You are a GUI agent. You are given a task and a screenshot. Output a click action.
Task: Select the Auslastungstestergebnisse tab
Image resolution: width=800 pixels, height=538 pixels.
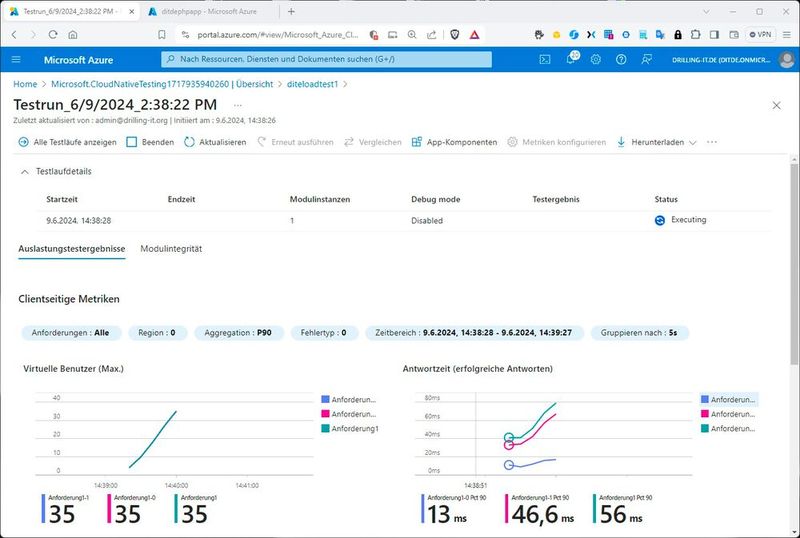[72, 249]
